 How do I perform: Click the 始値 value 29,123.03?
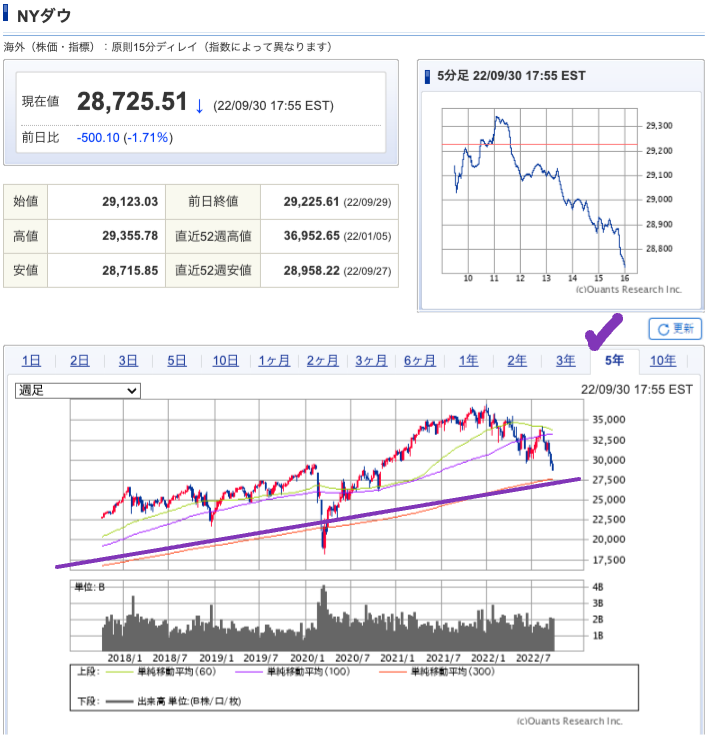coord(130,202)
